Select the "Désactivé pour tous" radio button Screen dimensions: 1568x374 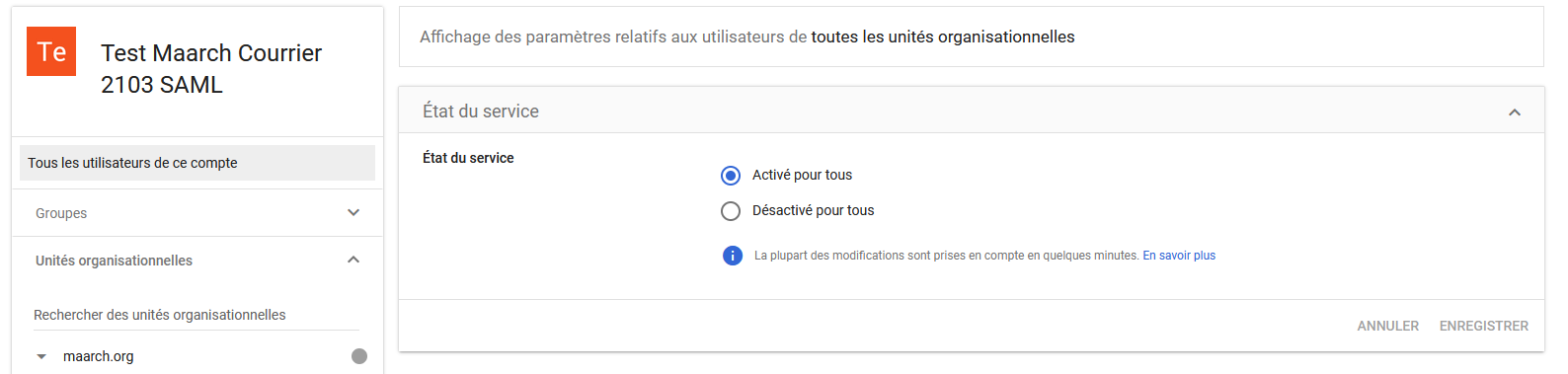[731, 211]
